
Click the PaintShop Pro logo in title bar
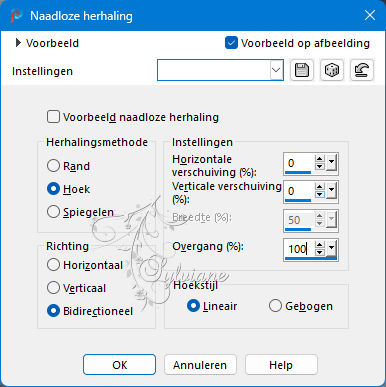(16, 15)
